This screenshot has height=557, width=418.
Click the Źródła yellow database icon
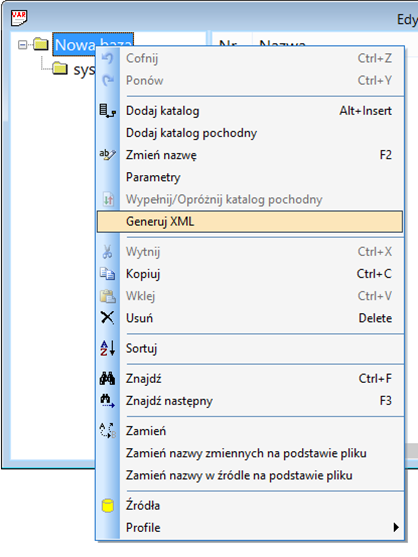pos(108,505)
